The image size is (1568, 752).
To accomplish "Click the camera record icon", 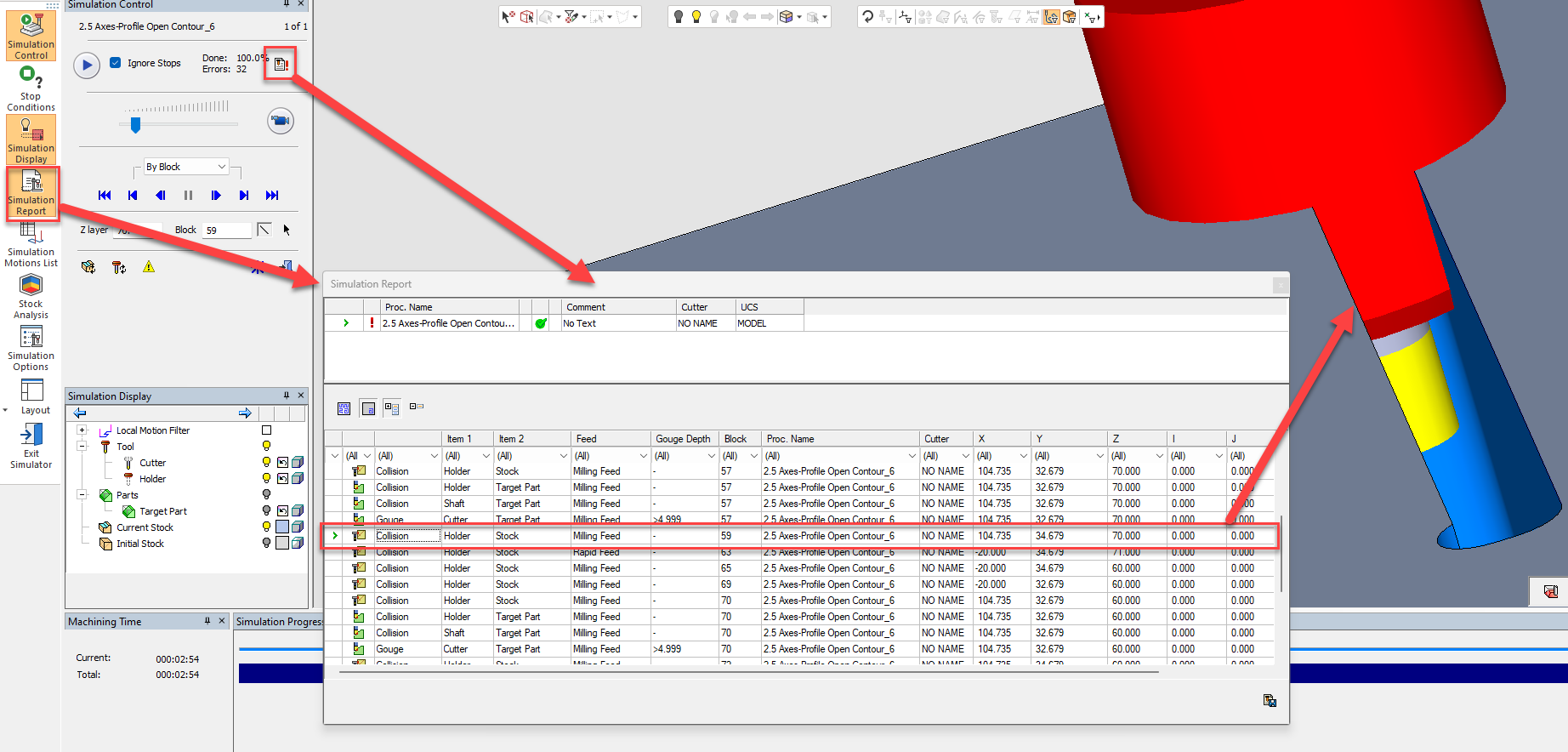I will (x=281, y=121).
